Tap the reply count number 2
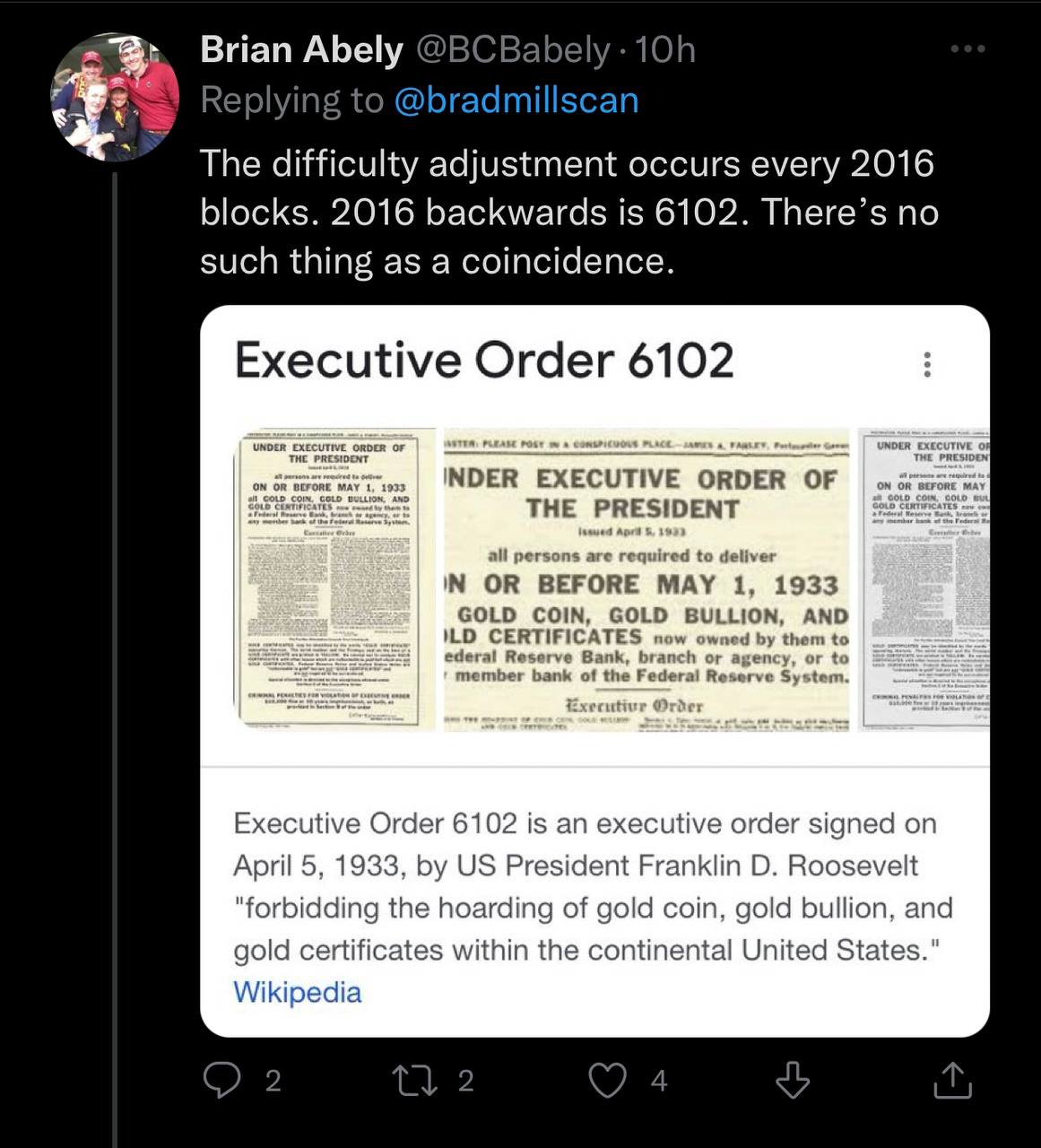This screenshot has height=1148, width=1041. pos(273,1081)
